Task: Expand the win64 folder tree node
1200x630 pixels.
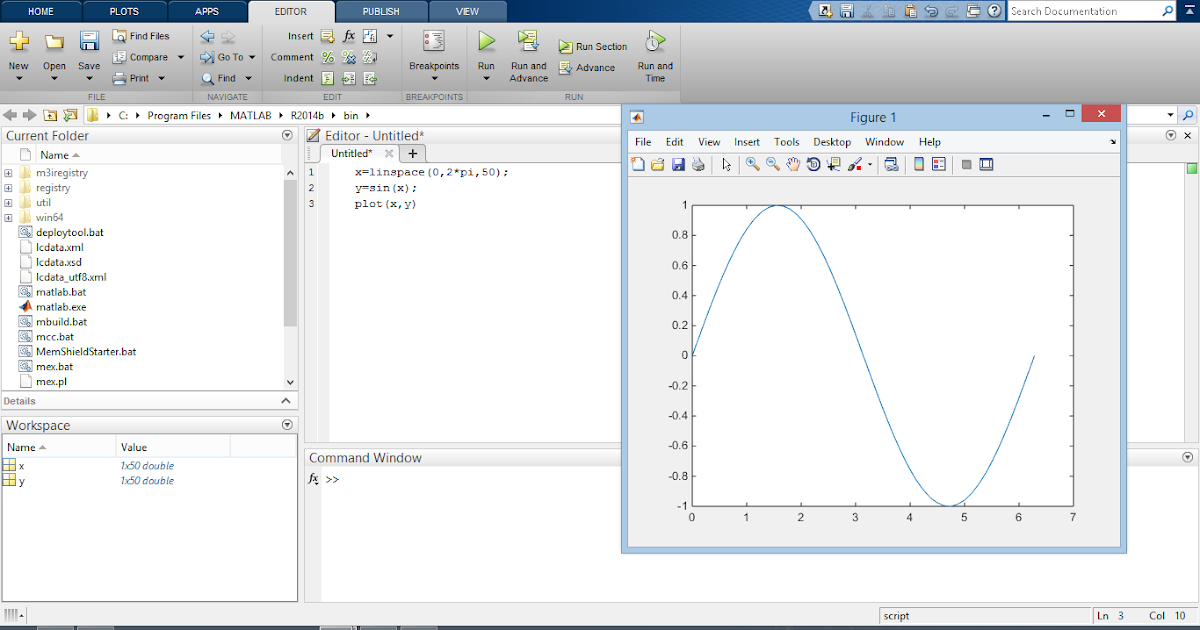Action: (x=8, y=217)
